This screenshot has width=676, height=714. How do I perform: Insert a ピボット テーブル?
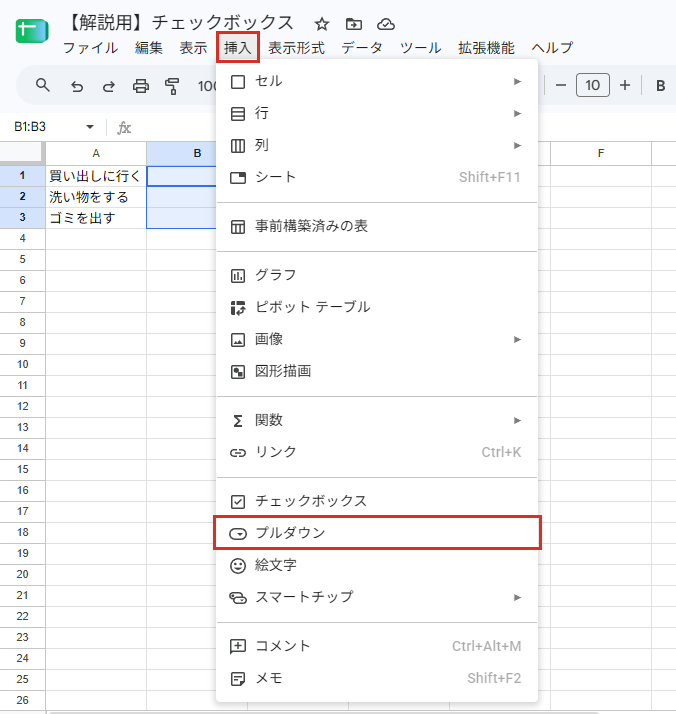click(x=376, y=307)
